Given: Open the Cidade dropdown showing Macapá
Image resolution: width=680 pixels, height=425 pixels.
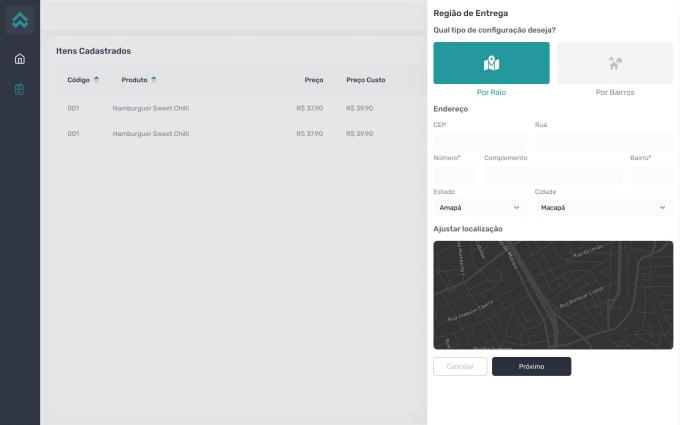Looking at the screenshot, I should (604, 208).
